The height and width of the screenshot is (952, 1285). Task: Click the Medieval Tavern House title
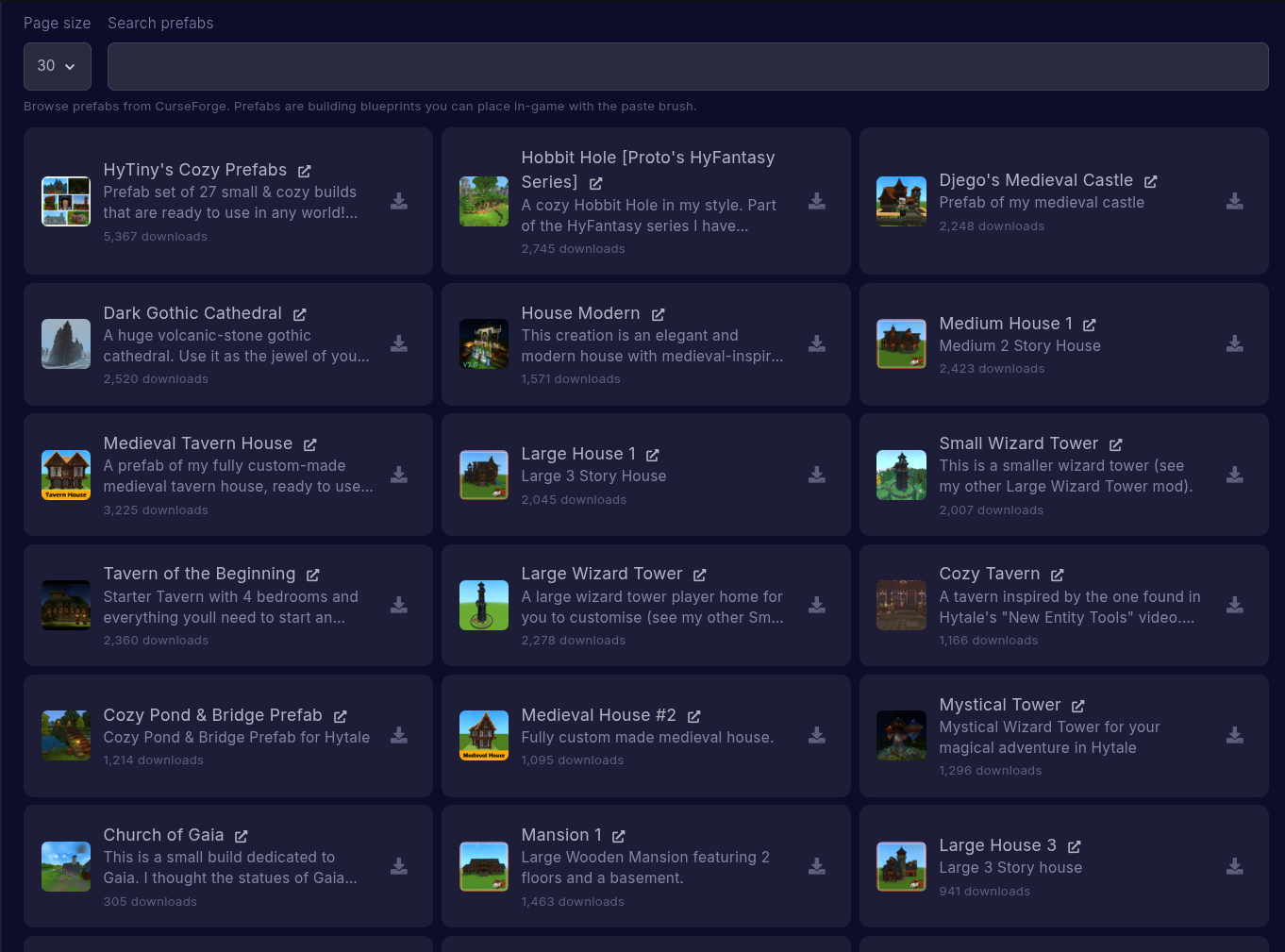[x=197, y=443]
